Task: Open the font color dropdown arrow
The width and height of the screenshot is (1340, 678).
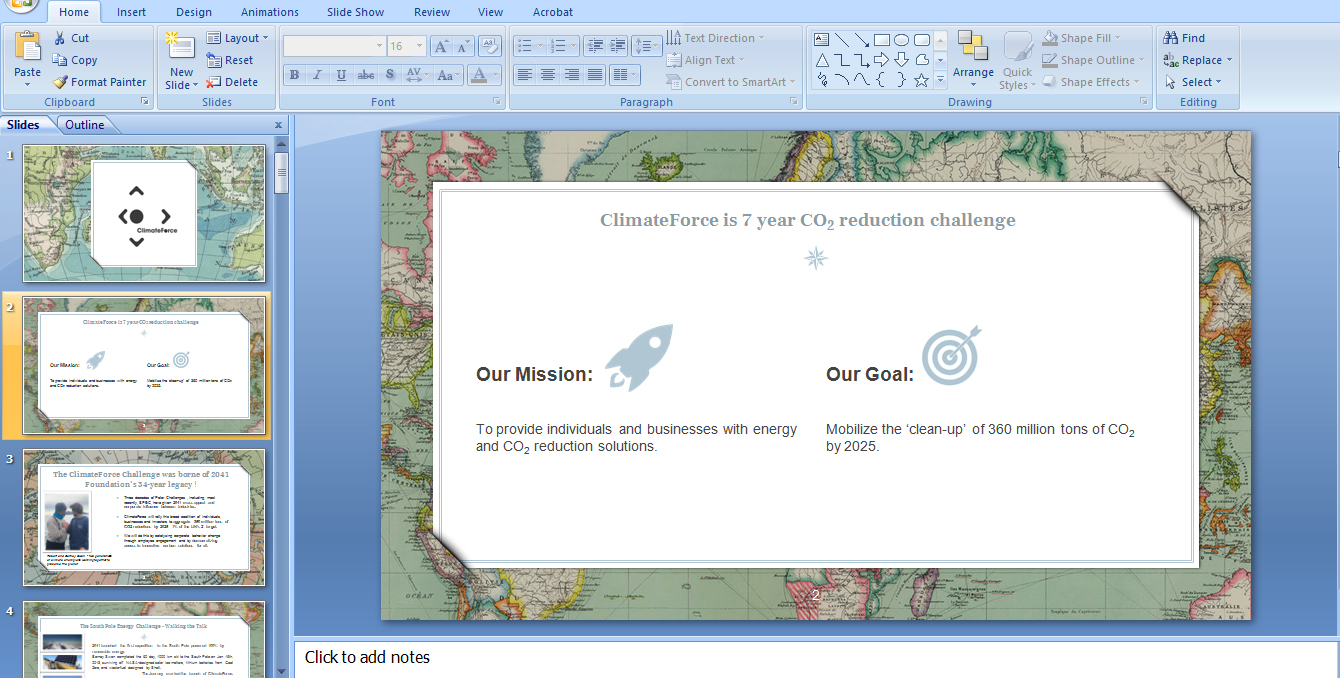Action: [x=496, y=75]
